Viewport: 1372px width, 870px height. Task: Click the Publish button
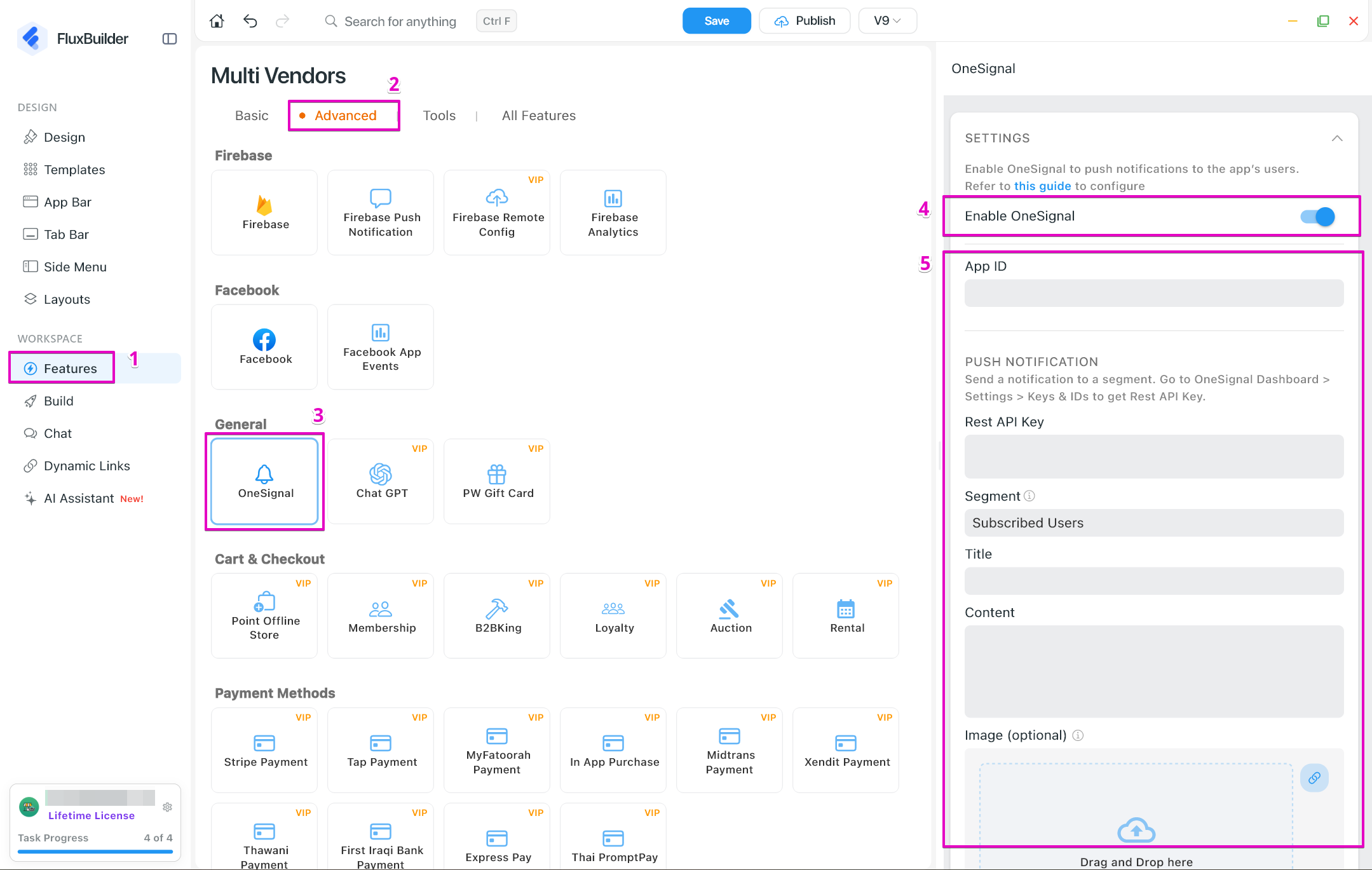point(805,21)
